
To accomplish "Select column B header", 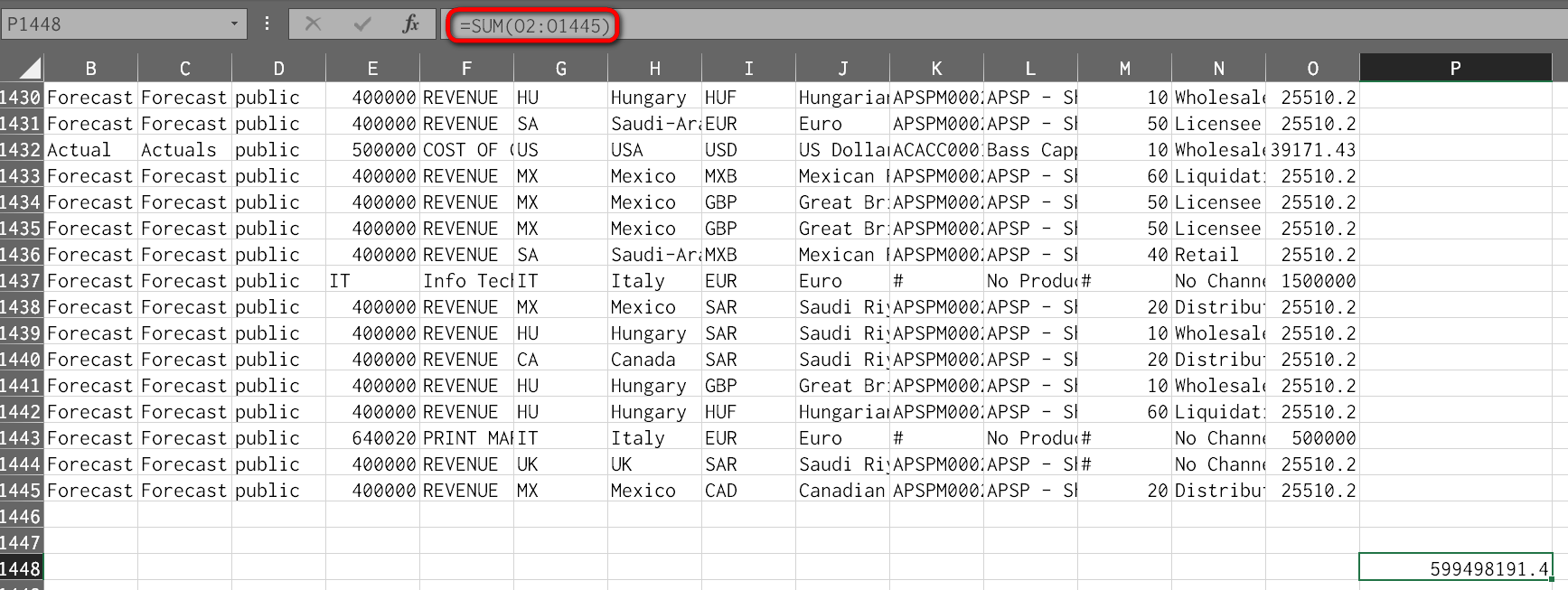I will click(x=91, y=69).
